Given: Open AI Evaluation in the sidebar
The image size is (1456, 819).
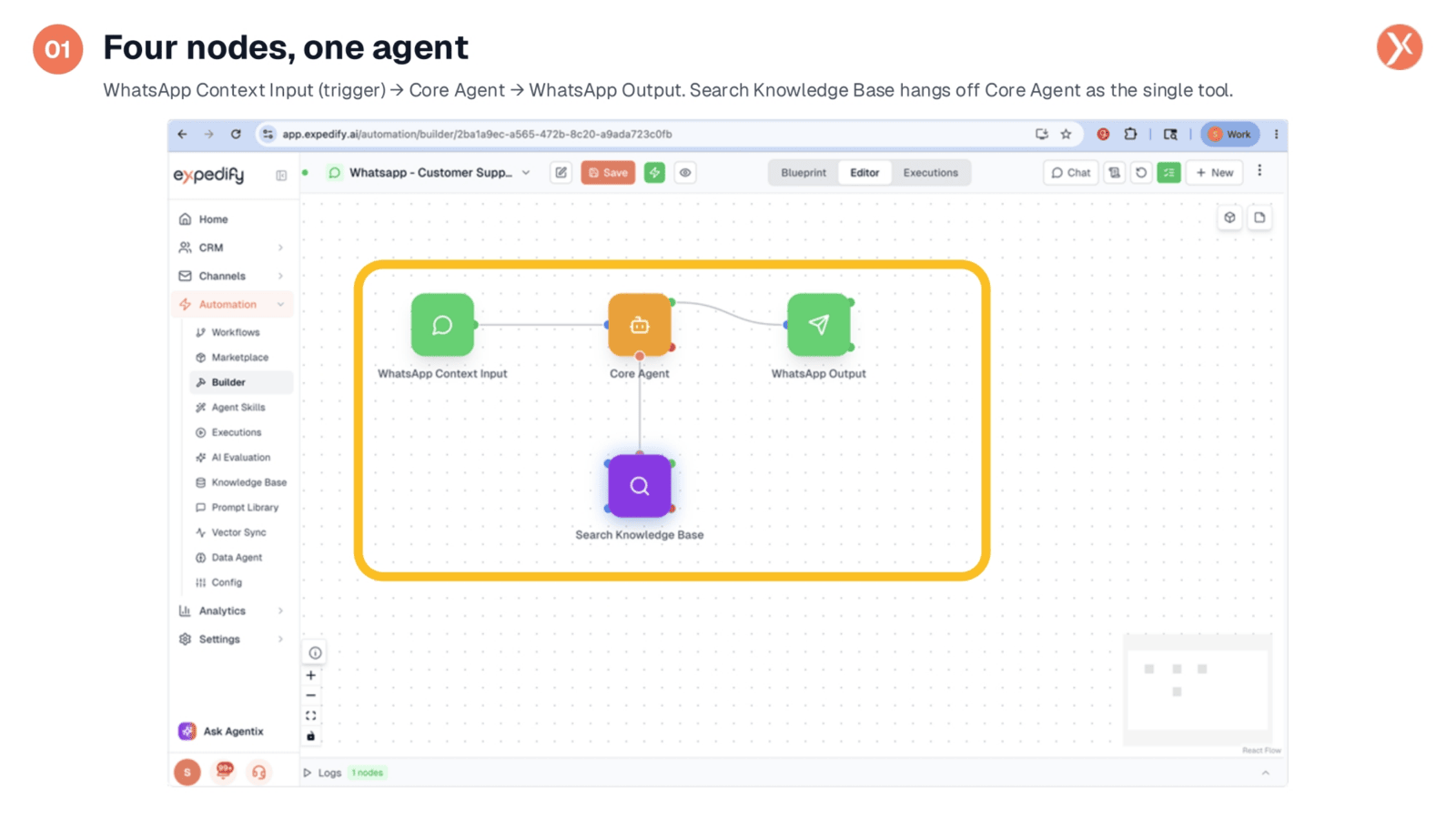Looking at the screenshot, I should [241, 458].
